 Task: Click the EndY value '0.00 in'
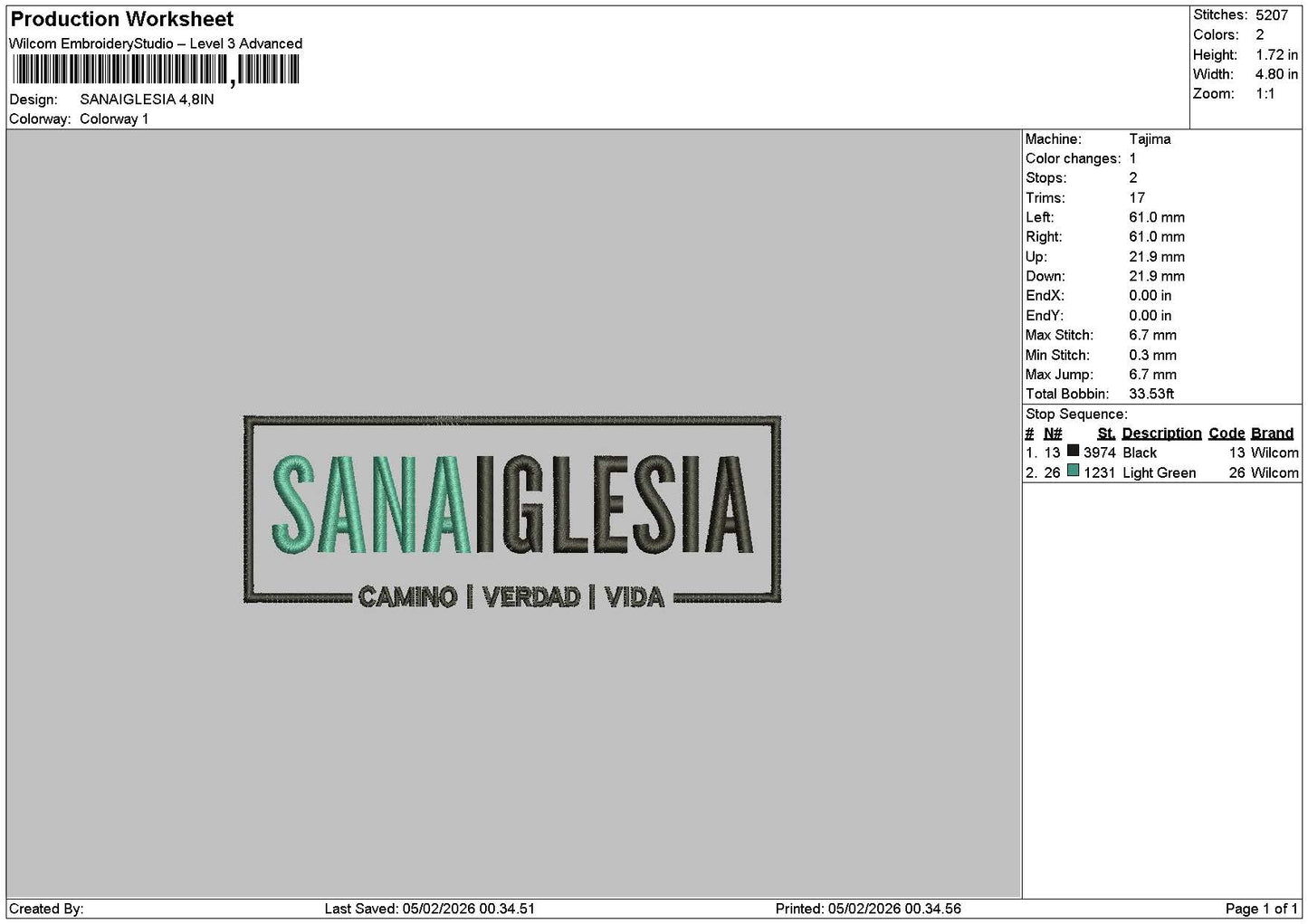pos(1150,316)
